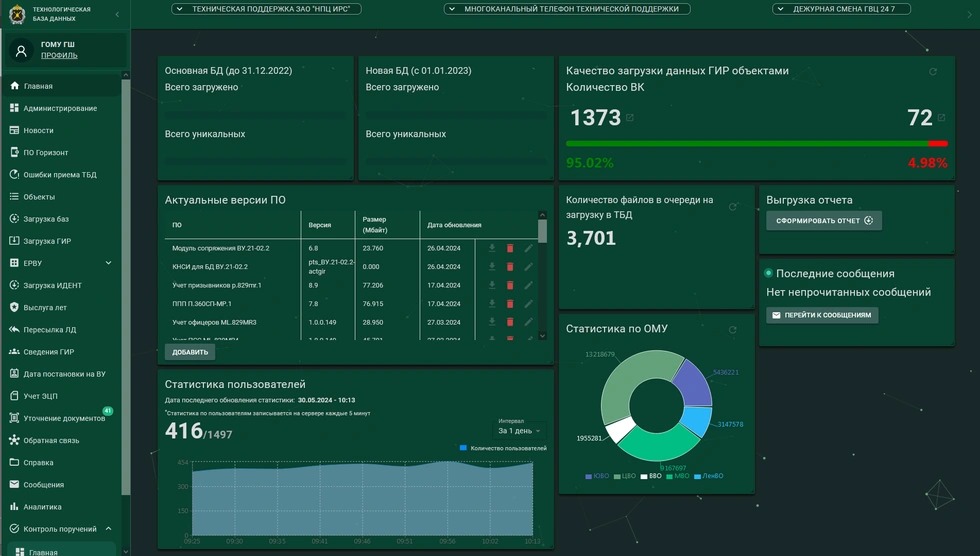Delete the Модуль сопряжения ВУ.21-02.2 row

pos(510,248)
